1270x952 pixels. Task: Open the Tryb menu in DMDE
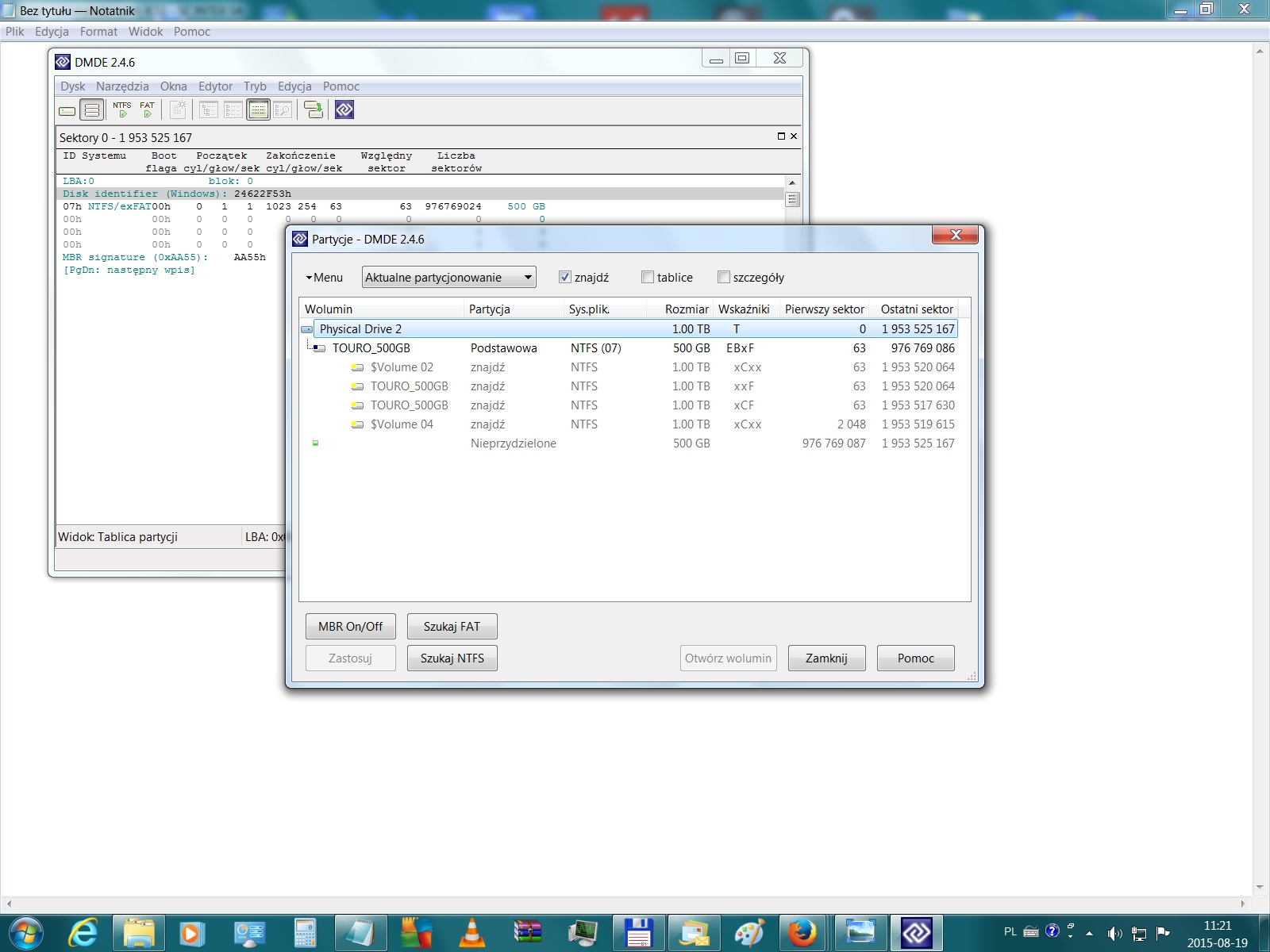pyautogui.click(x=255, y=86)
